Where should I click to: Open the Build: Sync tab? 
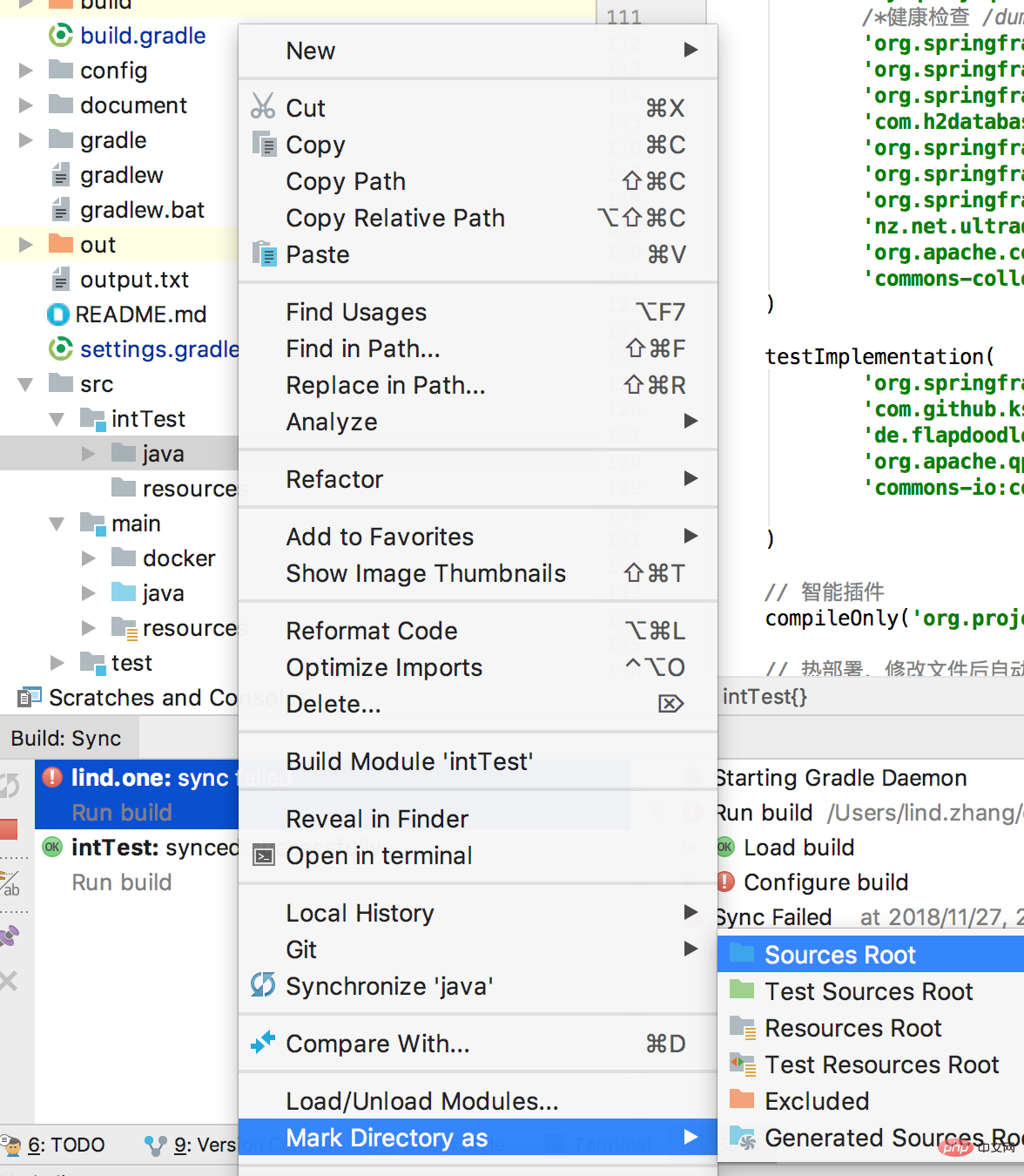click(66, 738)
